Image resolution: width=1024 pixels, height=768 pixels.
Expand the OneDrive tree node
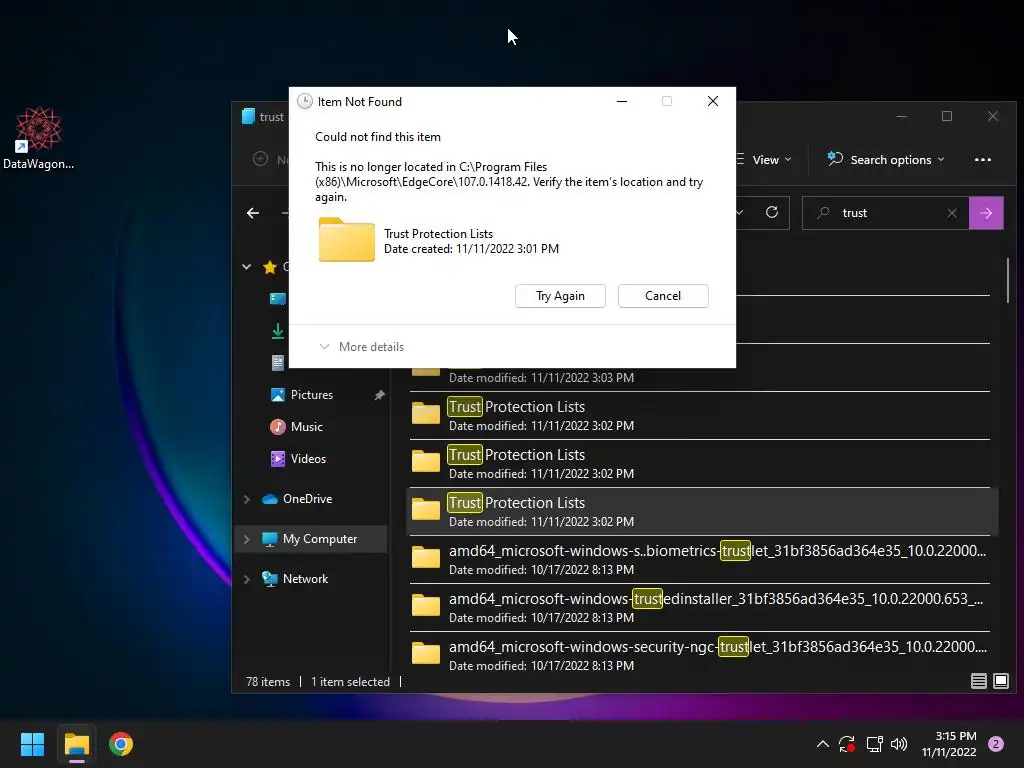click(247, 499)
